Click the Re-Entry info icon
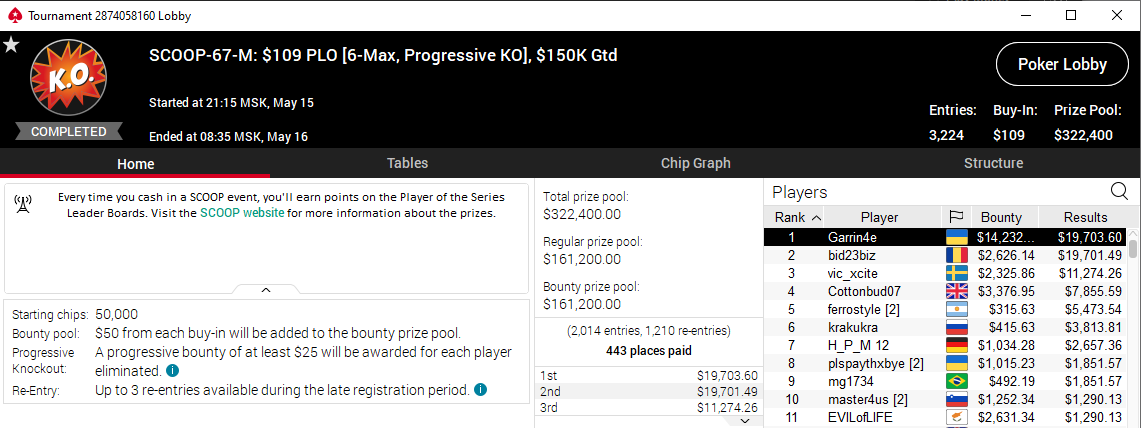This screenshot has height=428, width=1141. [480, 390]
